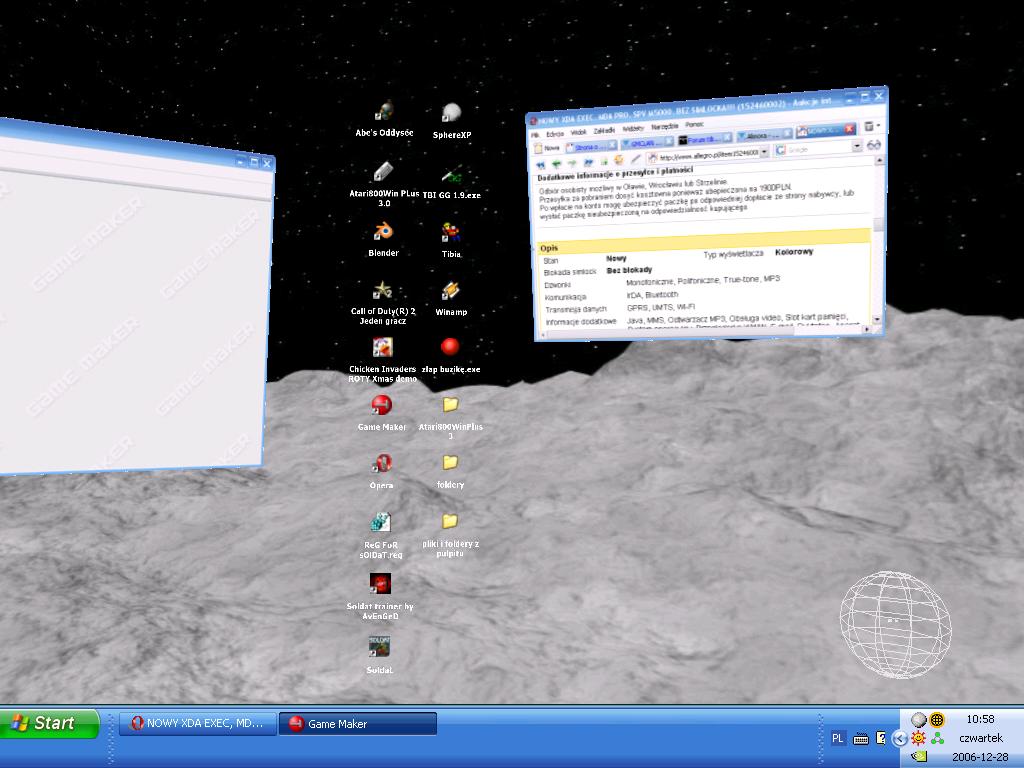The width and height of the screenshot is (1024, 768).
Task: Launch the Soldat game icon
Action: (x=379, y=648)
